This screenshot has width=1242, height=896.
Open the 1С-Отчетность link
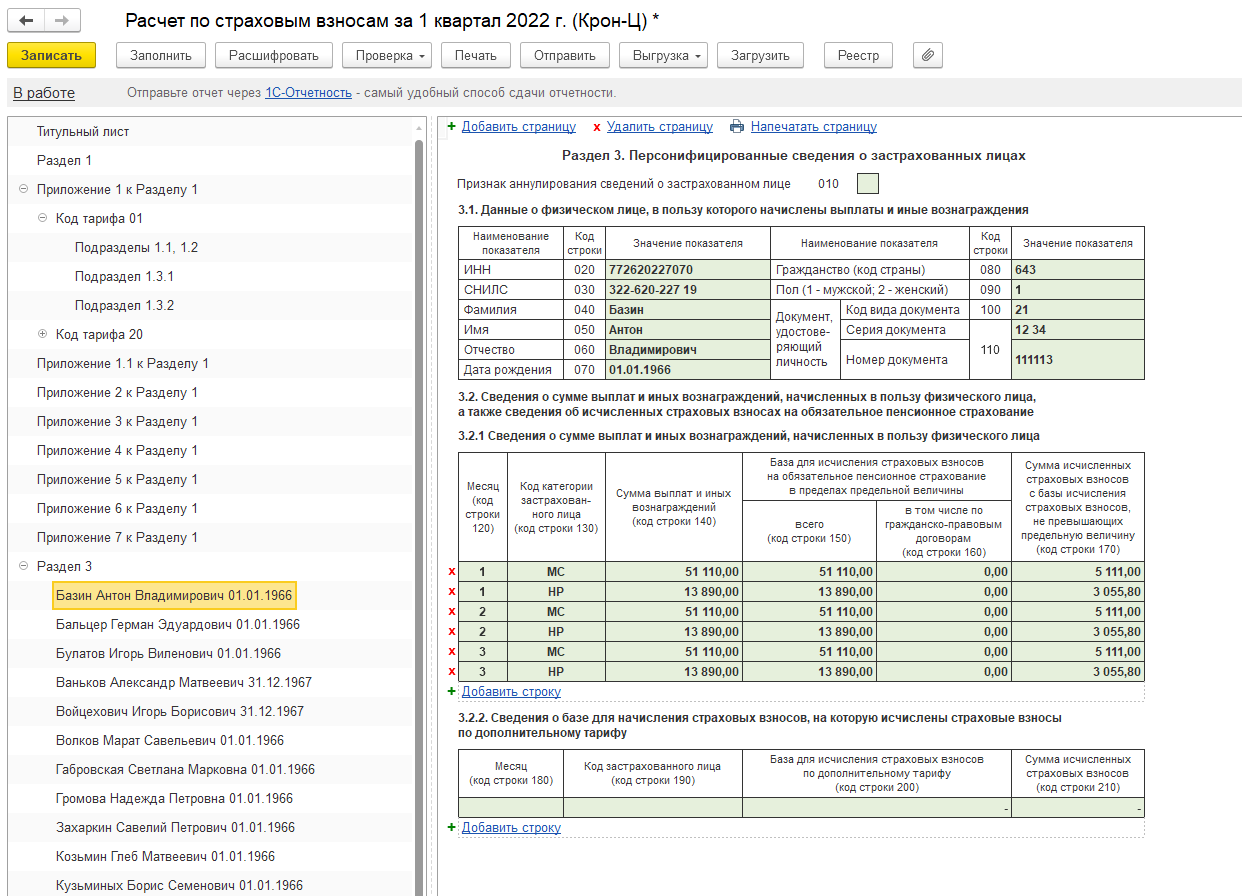point(308,93)
